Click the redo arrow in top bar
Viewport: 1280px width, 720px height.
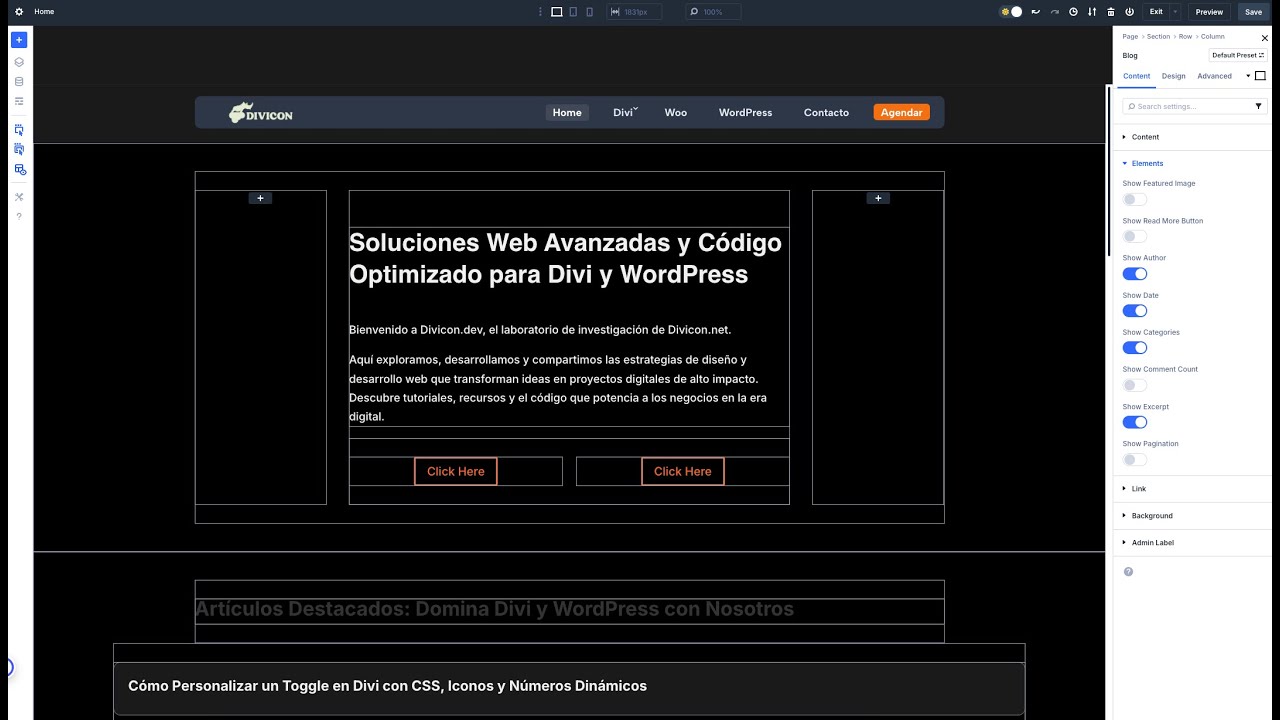(x=1054, y=12)
